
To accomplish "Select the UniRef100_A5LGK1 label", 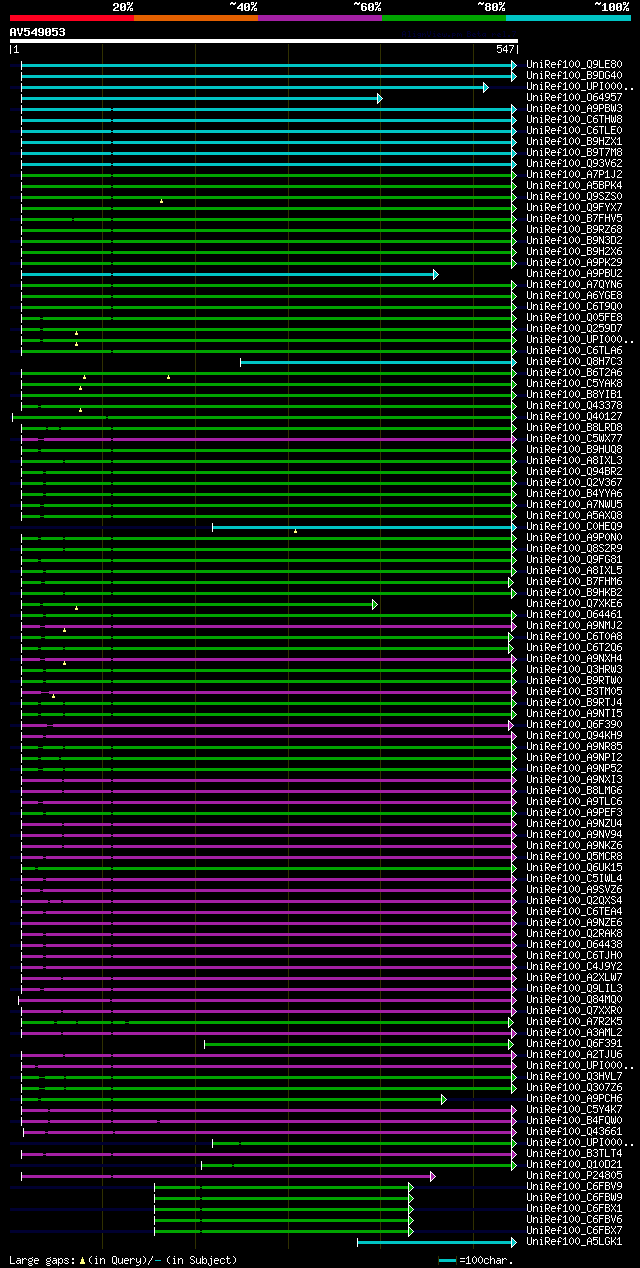I will click(x=574, y=1241).
